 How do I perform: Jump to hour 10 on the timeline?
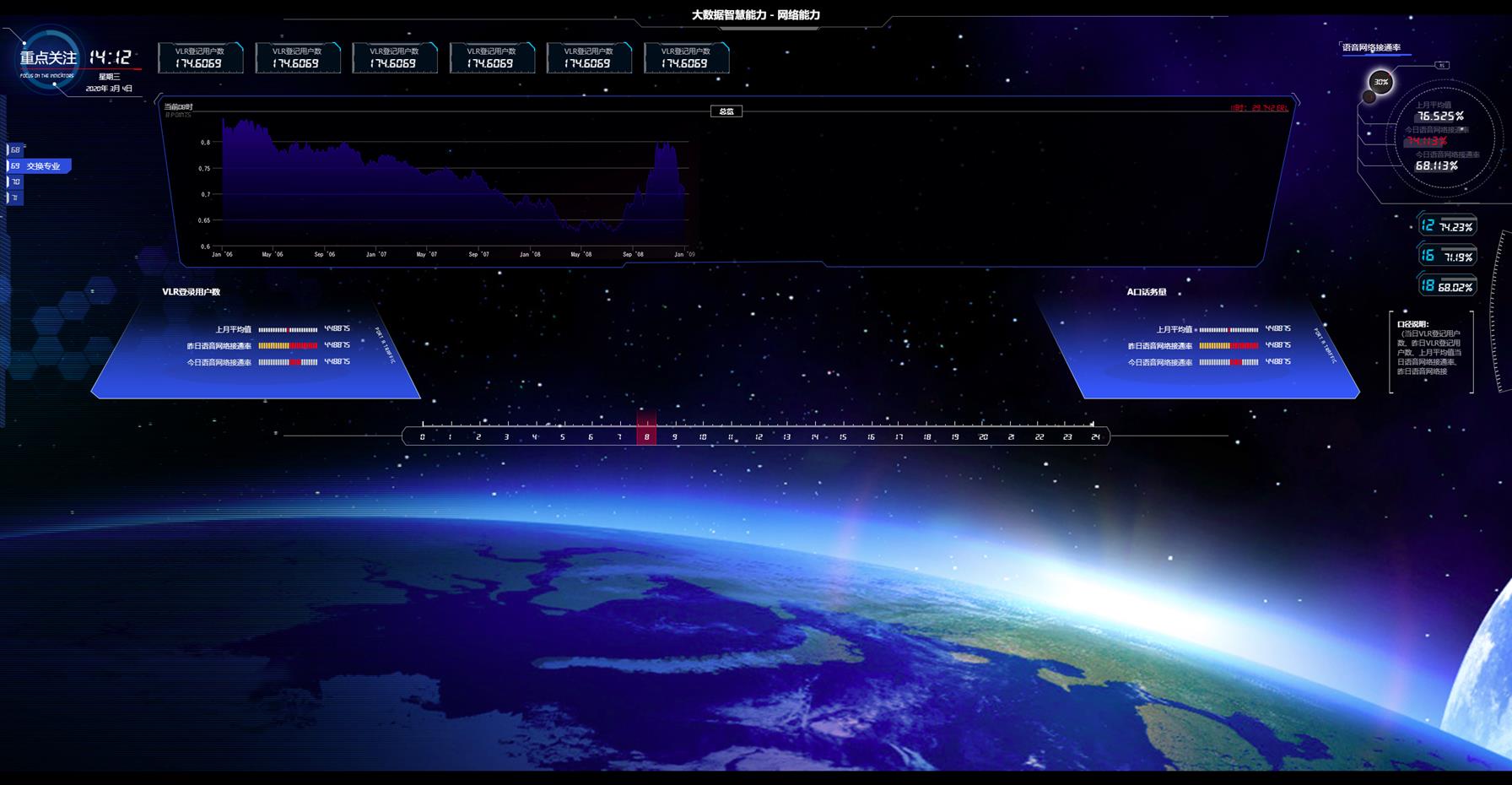(x=703, y=437)
